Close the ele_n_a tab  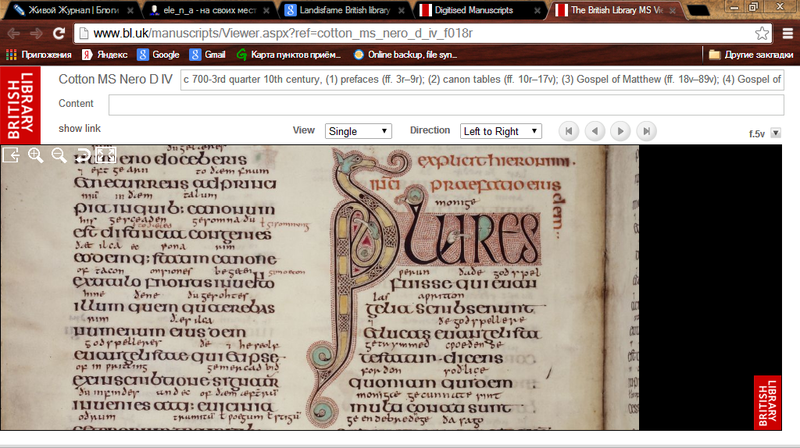(266, 10)
